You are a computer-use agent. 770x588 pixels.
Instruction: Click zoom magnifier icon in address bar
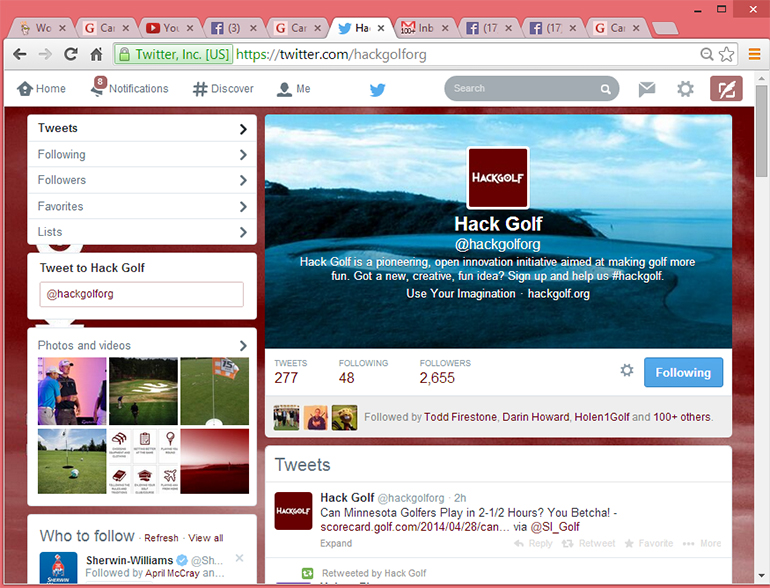707,54
